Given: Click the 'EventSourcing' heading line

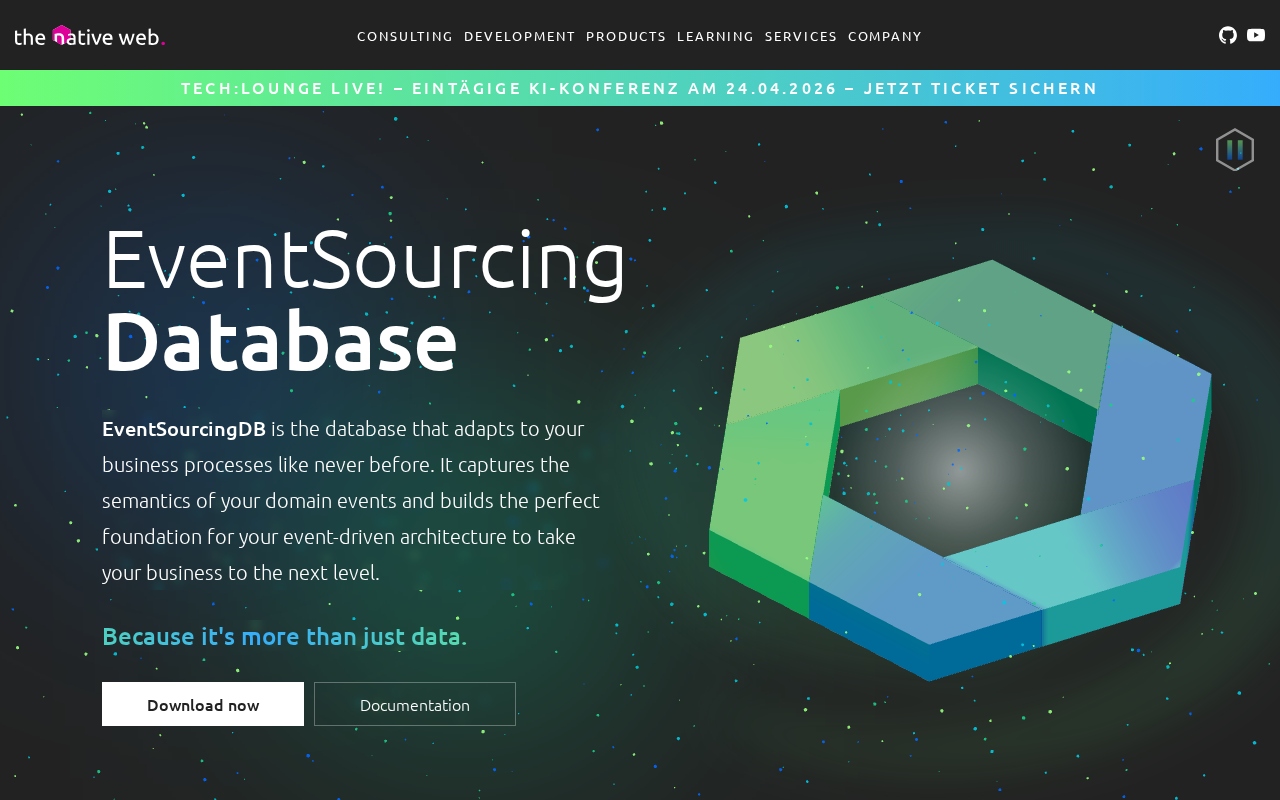Looking at the screenshot, I should (x=365, y=260).
